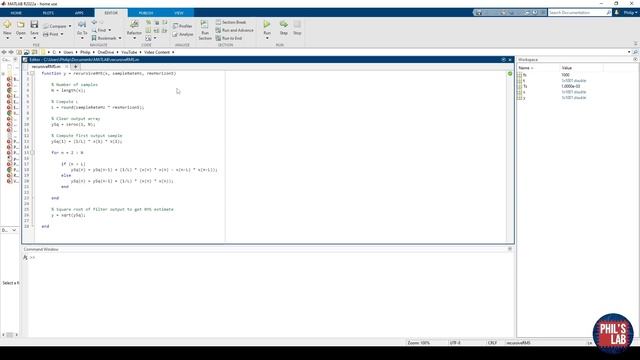Insert a Section Break
Screen dimensions: 640x360
click(231, 22)
